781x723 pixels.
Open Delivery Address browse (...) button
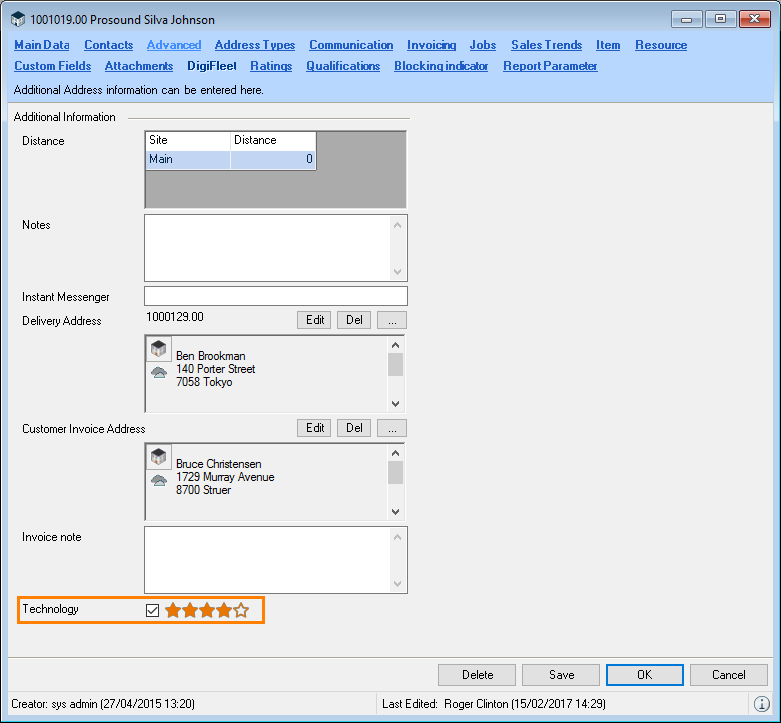point(392,320)
